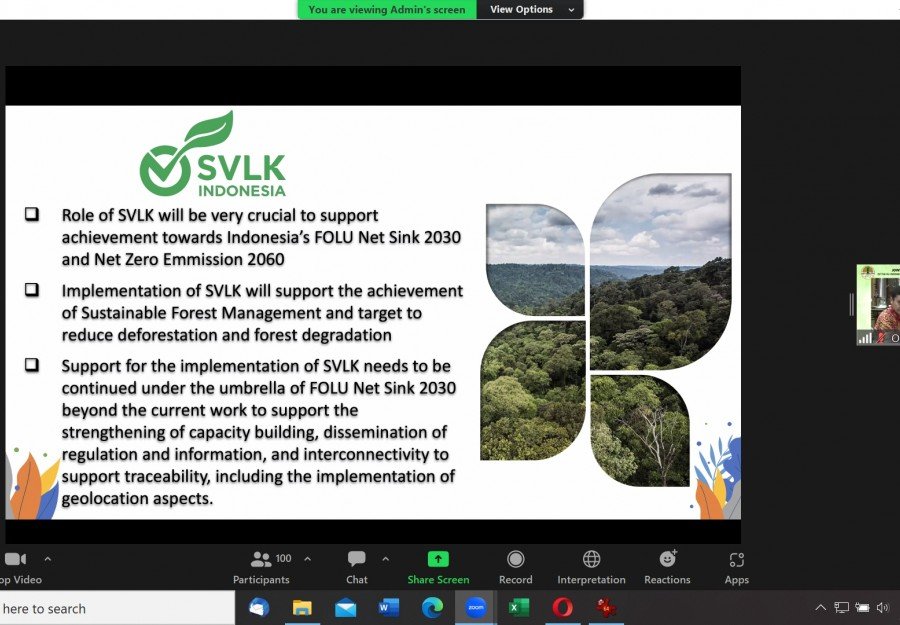Expand video settings arrow beside Stop Video
900x625 pixels.
tap(48, 558)
